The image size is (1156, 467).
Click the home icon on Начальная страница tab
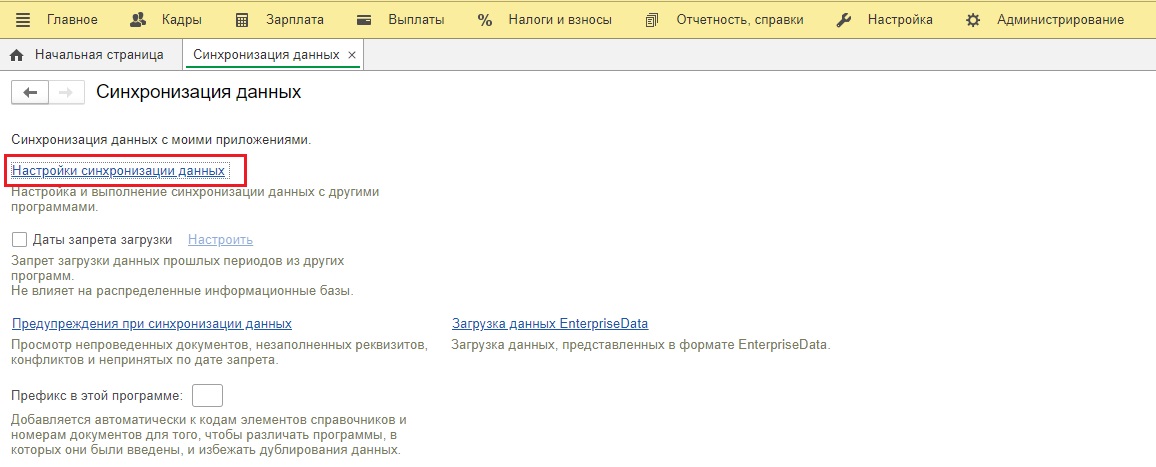click(17, 55)
